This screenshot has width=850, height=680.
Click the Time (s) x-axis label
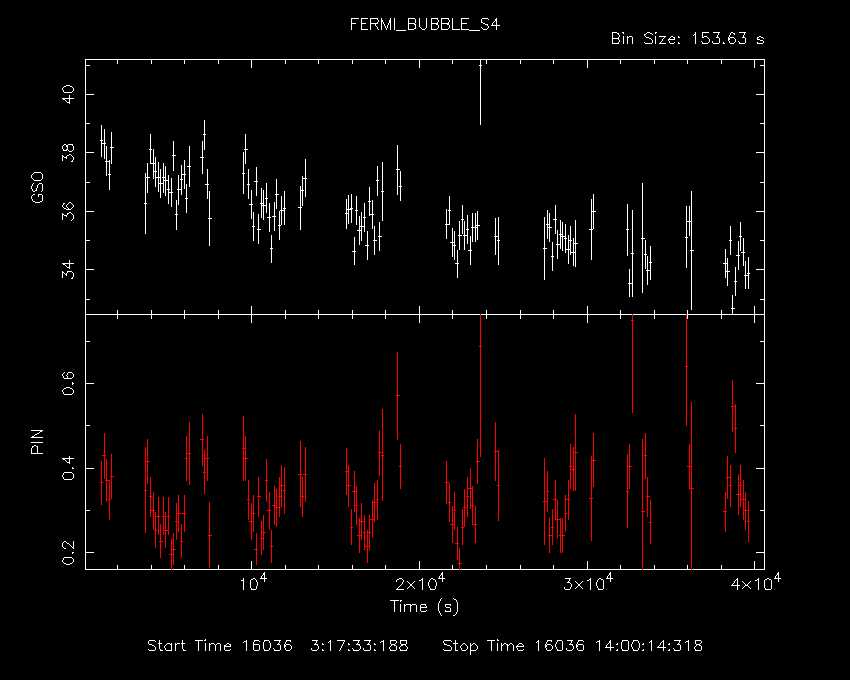click(x=424, y=606)
